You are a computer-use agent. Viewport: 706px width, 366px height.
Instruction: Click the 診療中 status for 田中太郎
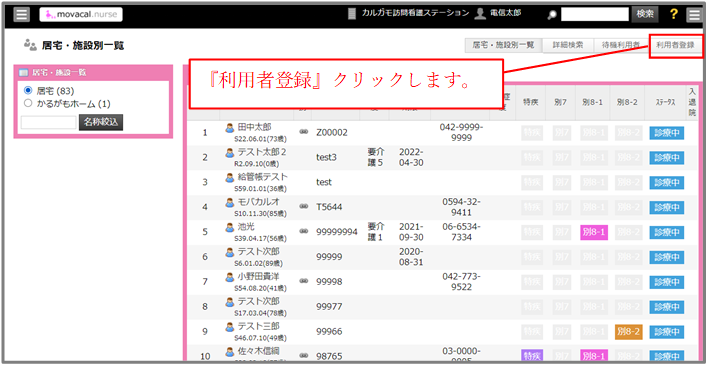(x=666, y=133)
